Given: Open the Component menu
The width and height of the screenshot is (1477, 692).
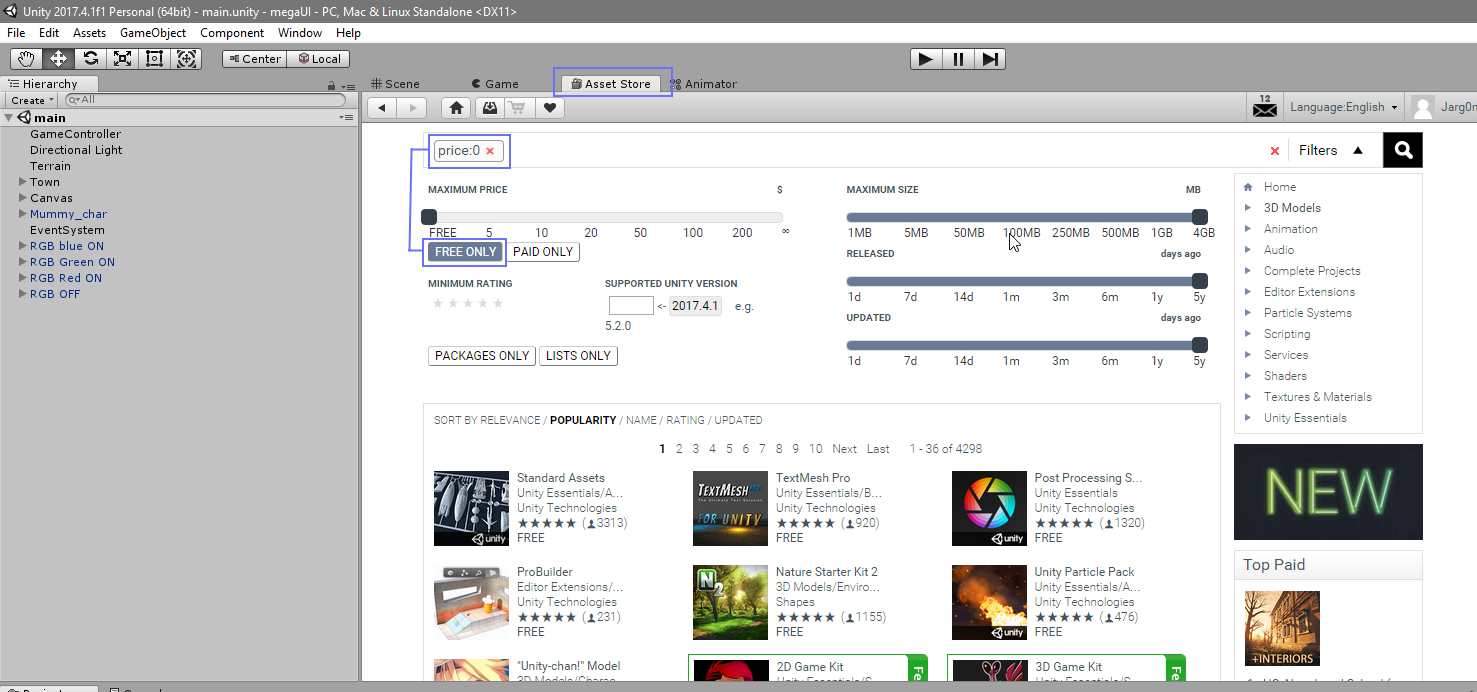Looking at the screenshot, I should click(x=232, y=33).
